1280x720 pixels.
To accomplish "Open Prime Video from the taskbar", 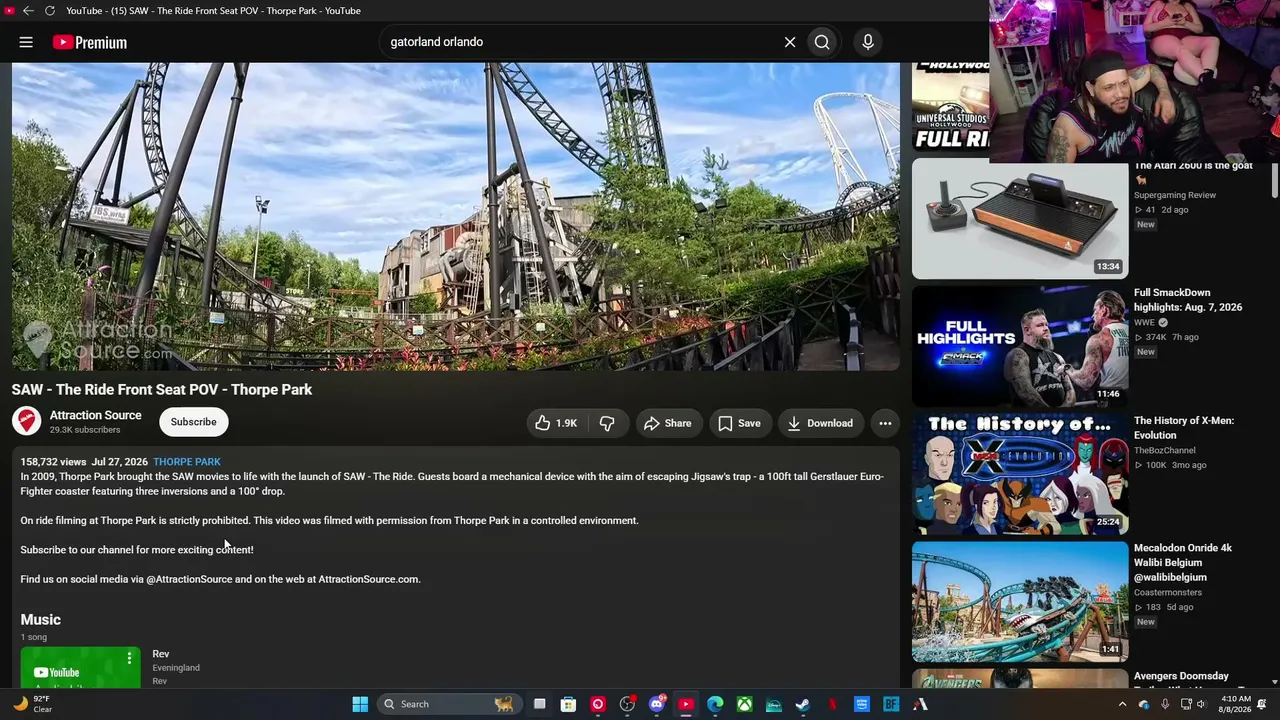I will tap(862, 704).
